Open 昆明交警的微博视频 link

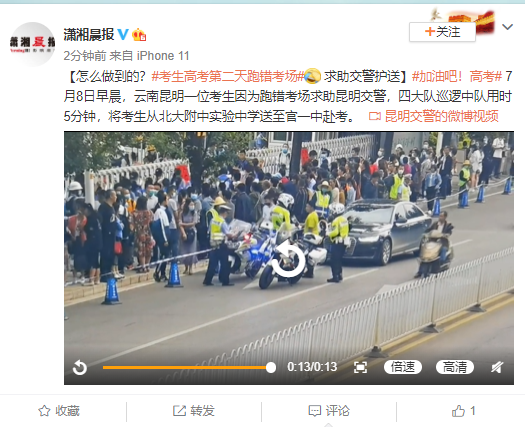pyautogui.click(x=434, y=116)
